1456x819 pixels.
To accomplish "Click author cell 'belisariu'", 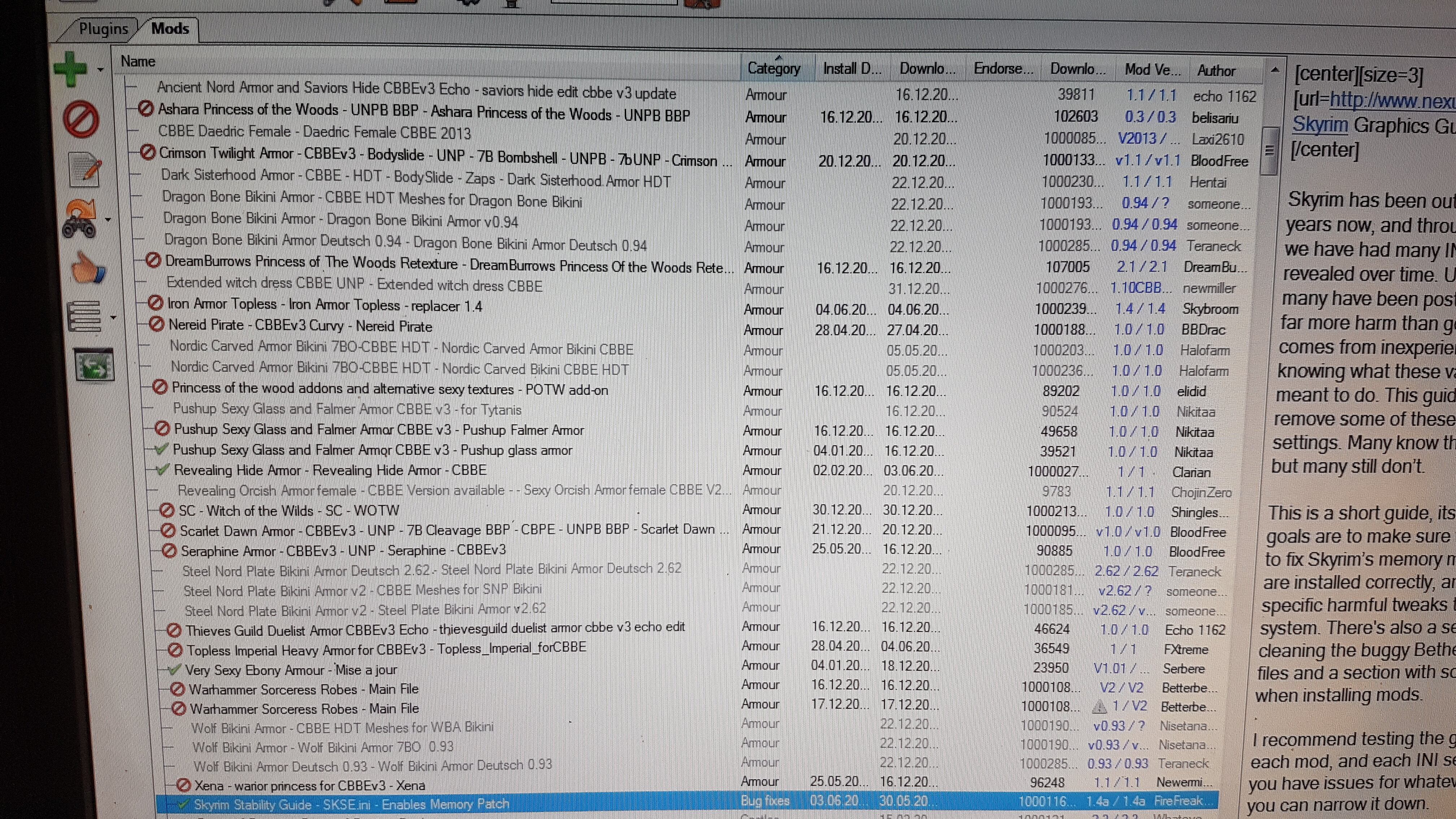I will tap(1215, 118).
